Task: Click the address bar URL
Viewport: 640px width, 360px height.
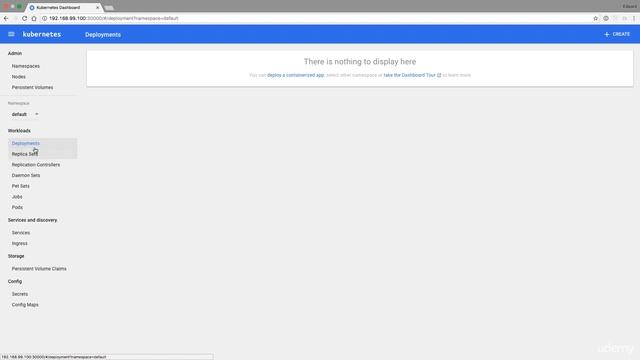Action: click(x=113, y=18)
